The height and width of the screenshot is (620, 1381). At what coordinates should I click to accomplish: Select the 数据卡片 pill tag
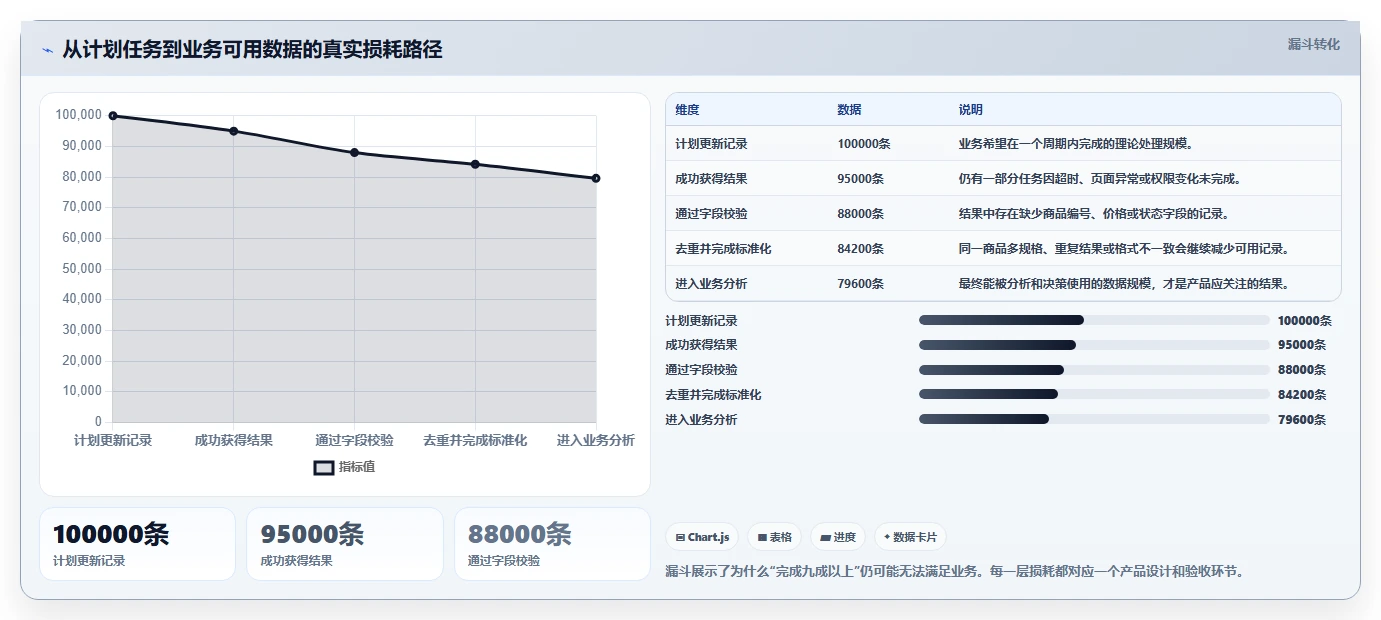[910, 537]
